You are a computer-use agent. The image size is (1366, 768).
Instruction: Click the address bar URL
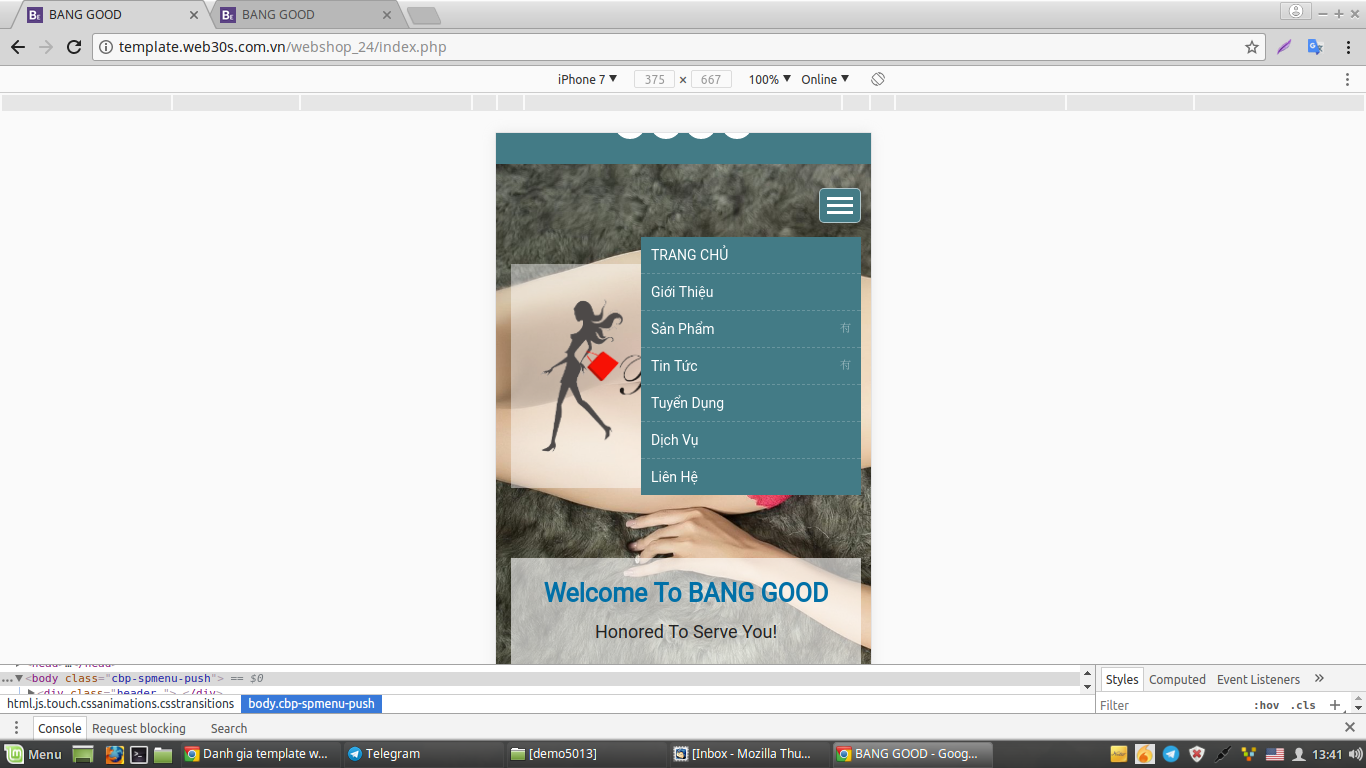(283, 47)
